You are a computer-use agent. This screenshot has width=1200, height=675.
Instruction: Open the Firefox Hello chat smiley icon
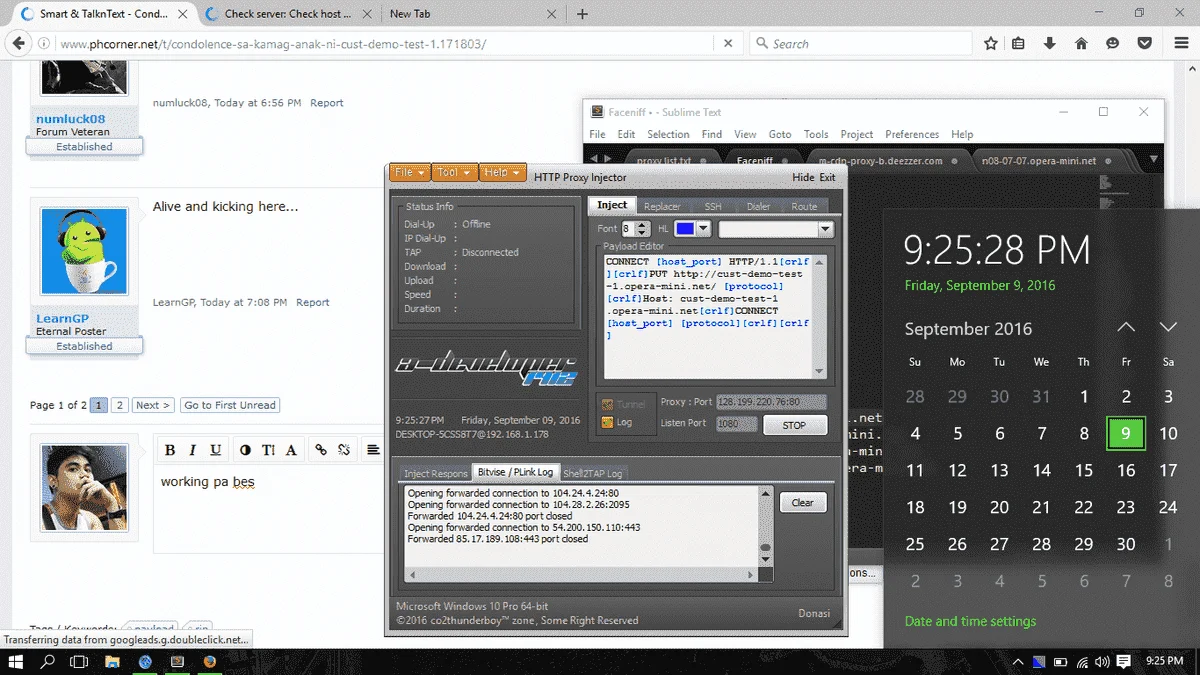pos(1113,44)
